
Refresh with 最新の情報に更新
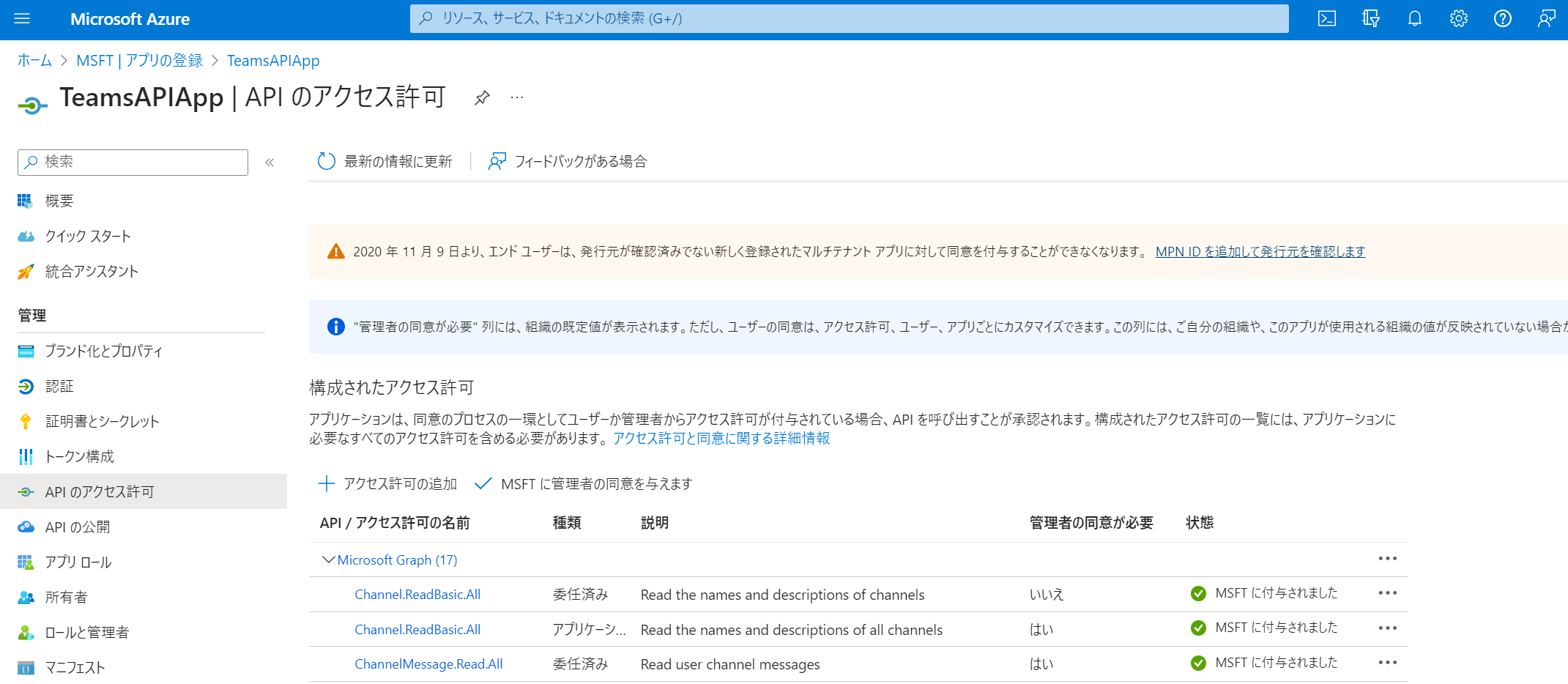(x=386, y=161)
